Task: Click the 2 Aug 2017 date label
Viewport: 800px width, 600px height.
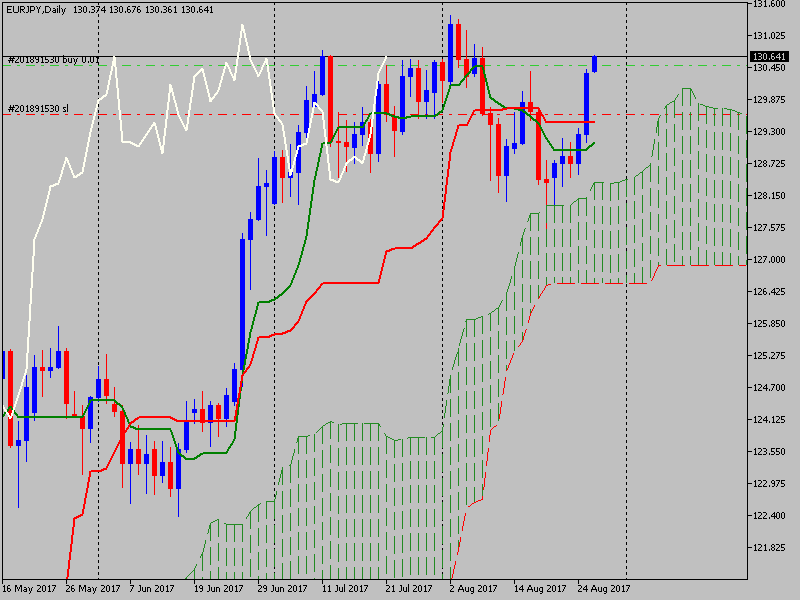Action: [x=473, y=589]
